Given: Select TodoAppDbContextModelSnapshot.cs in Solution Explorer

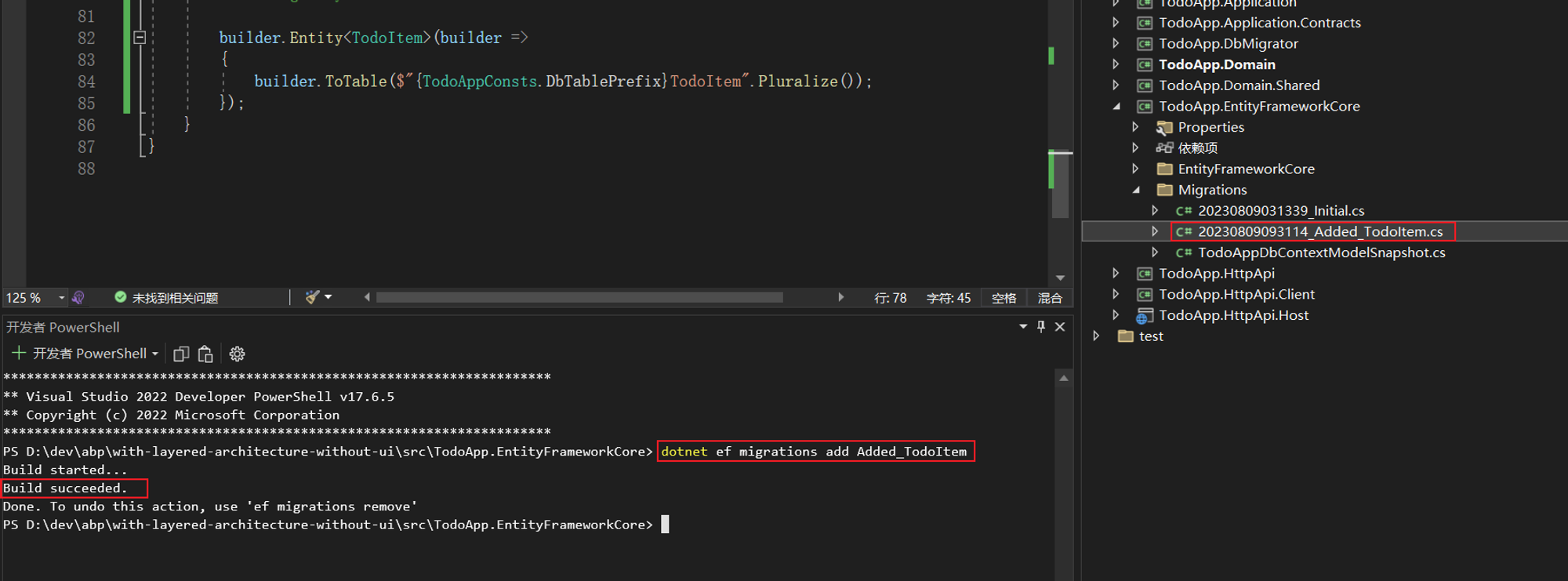Looking at the screenshot, I should click(x=1321, y=252).
